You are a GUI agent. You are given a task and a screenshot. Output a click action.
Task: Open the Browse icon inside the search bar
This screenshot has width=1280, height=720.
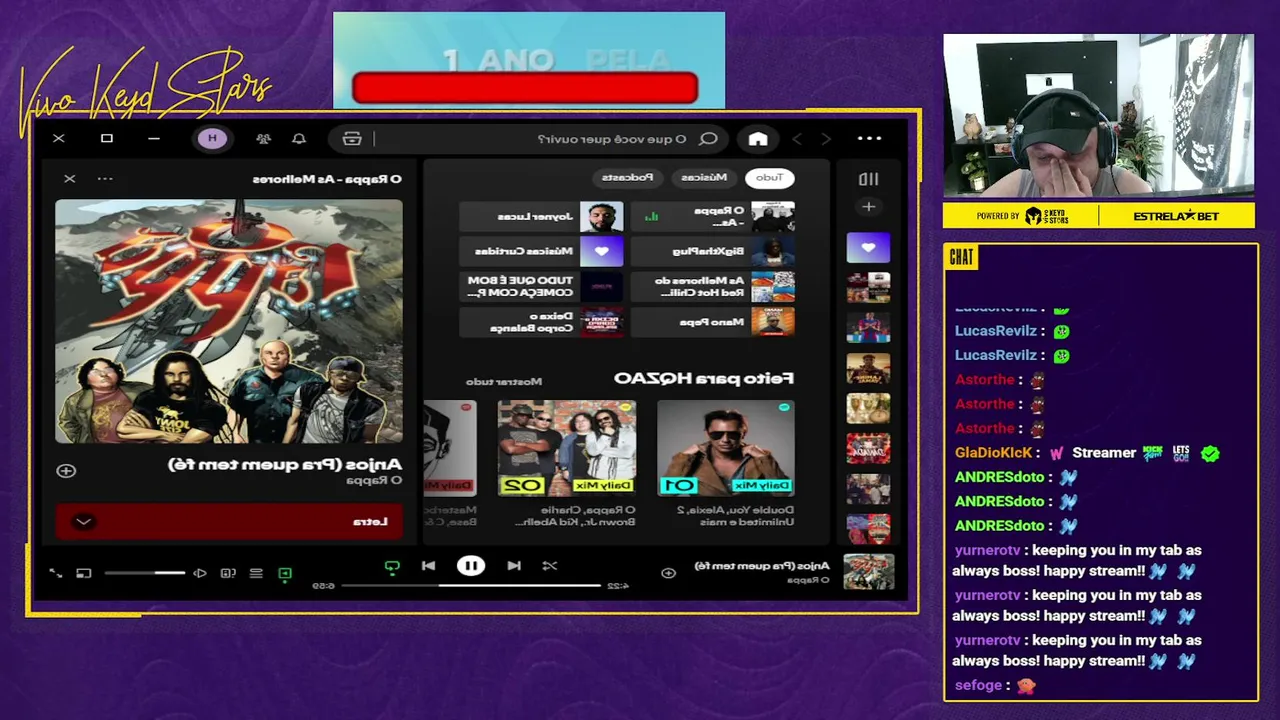pyautogui.click(x=352, y=139)
